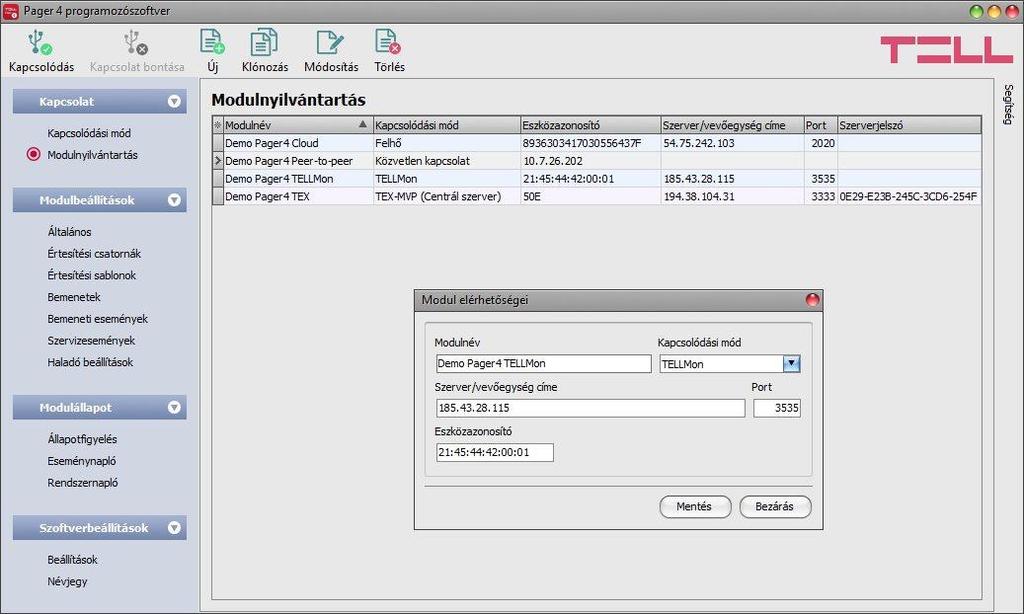This screenshot has height=614, width=1024.
Task: Click the Kapcsolódás connect icon
Action: tap(40, 42)
